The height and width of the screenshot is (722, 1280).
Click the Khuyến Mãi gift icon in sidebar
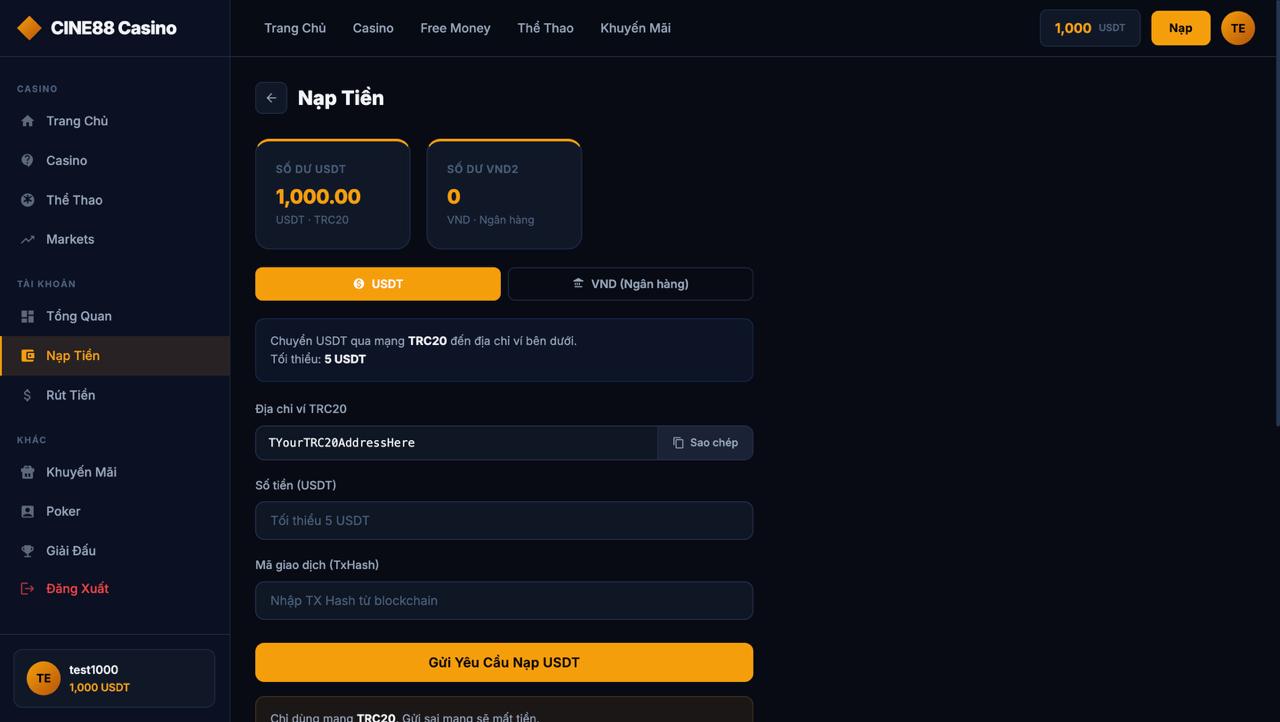pyautogui.click(x=28, y=472)
